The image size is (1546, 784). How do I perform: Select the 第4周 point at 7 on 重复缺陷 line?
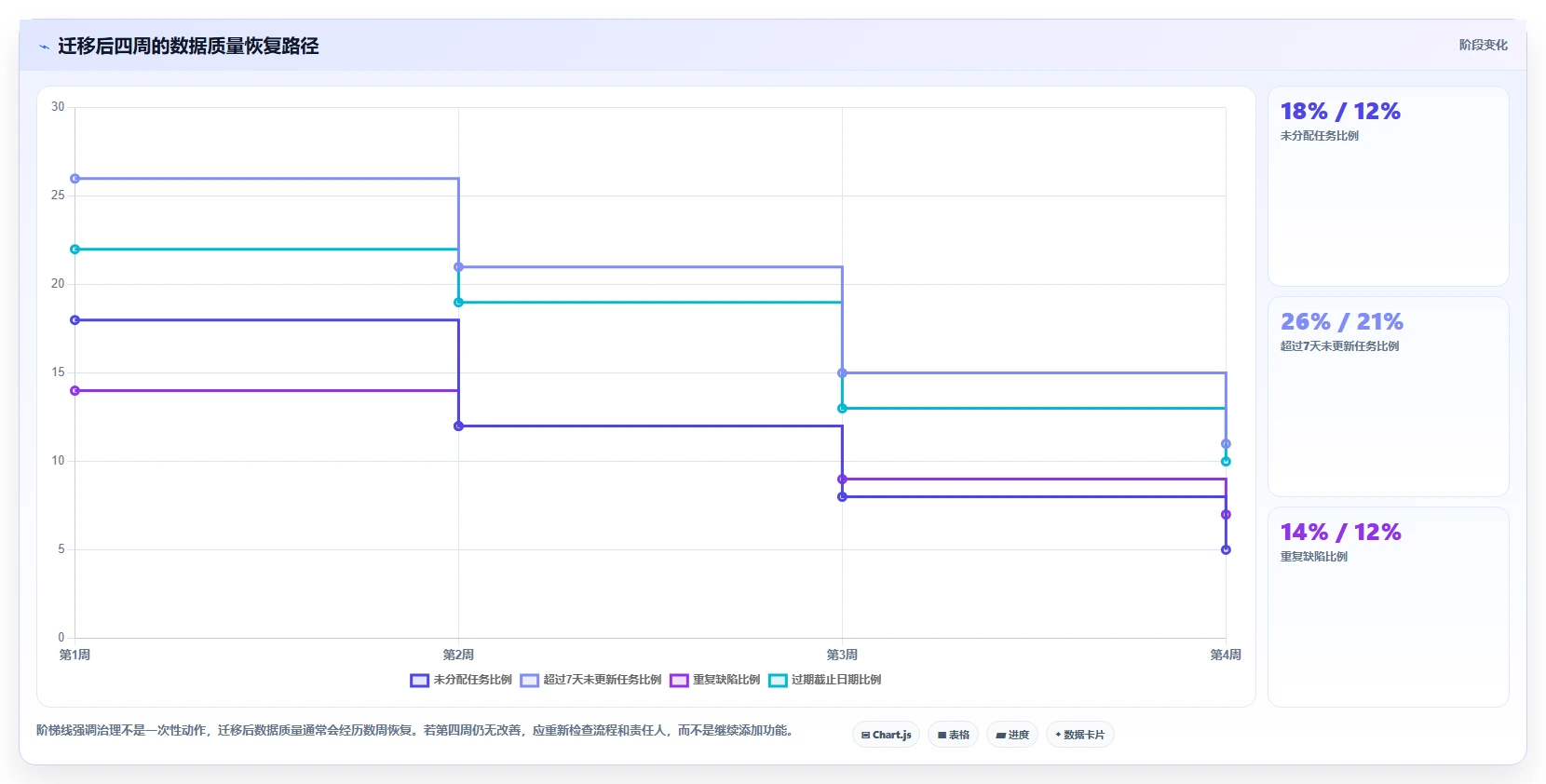pyautogui.click(x=1226, y=515)
